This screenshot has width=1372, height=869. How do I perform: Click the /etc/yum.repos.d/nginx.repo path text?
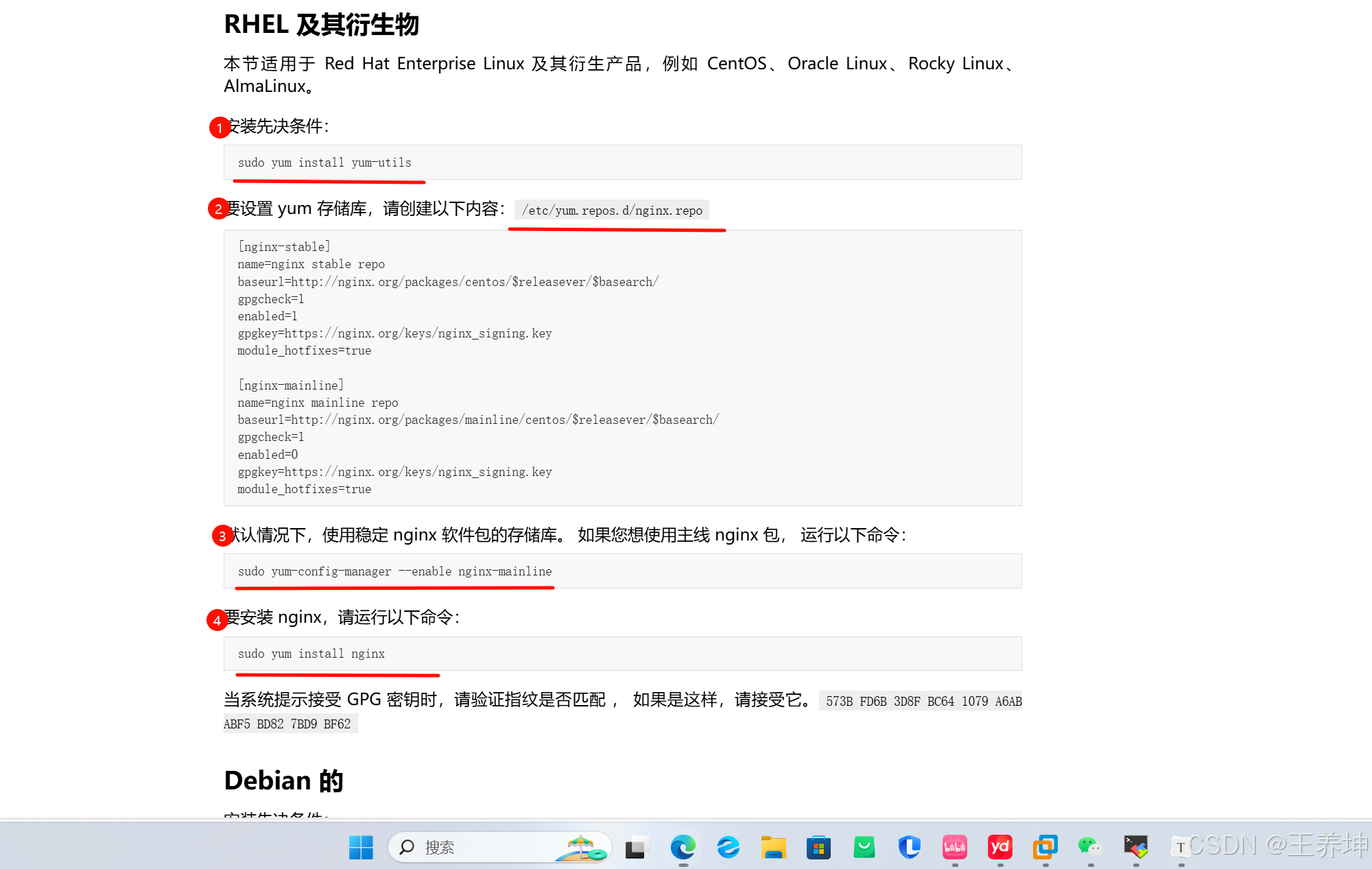click(x=612, y=211)
